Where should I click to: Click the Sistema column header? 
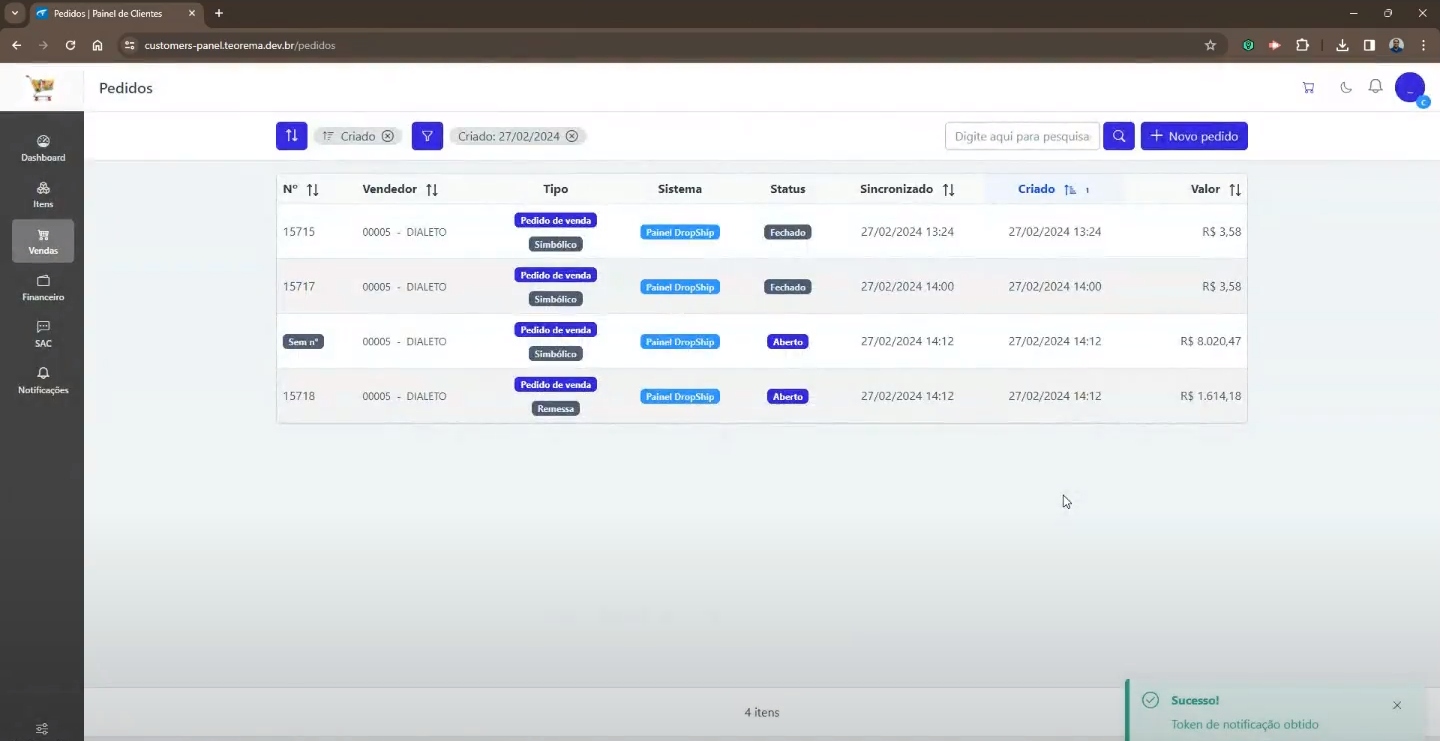[680, 189]
